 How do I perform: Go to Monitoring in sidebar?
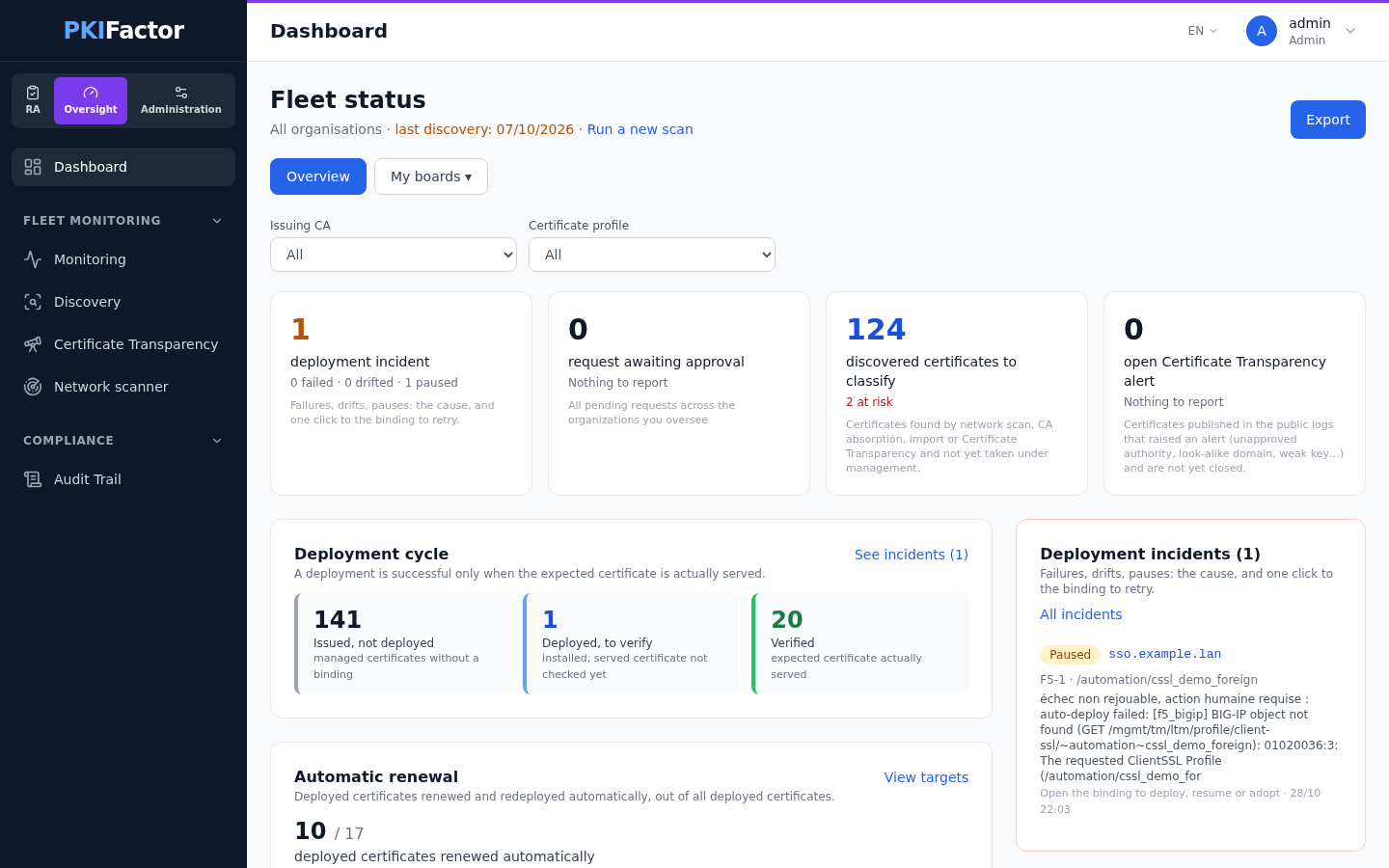123,259
